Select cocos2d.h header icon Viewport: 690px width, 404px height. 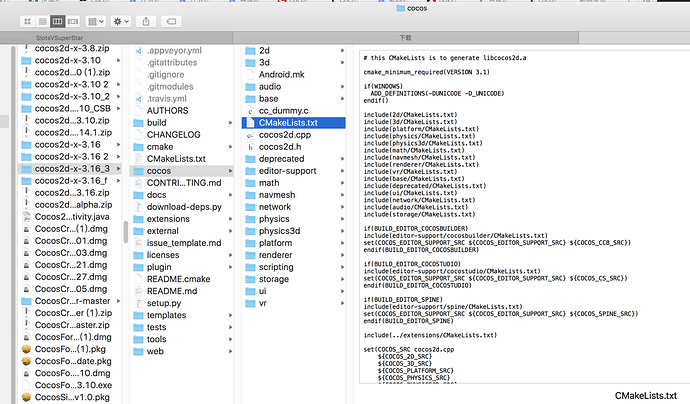click(x=250, y=147)
